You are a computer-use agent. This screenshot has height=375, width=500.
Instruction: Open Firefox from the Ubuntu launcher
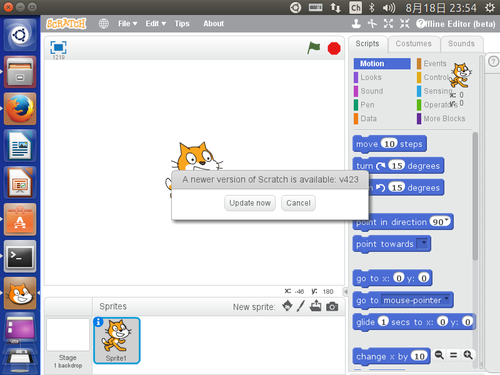[x=20, y=109]
